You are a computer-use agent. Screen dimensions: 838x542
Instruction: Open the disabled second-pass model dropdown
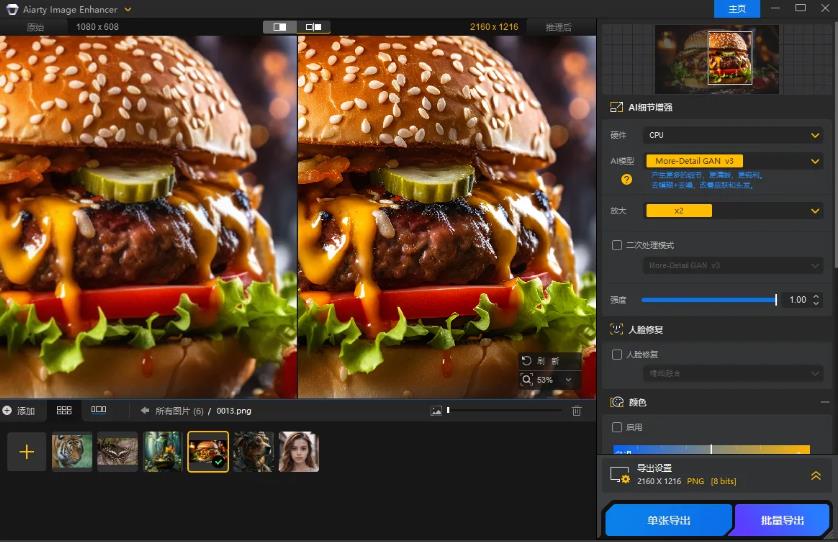point(733,265)
